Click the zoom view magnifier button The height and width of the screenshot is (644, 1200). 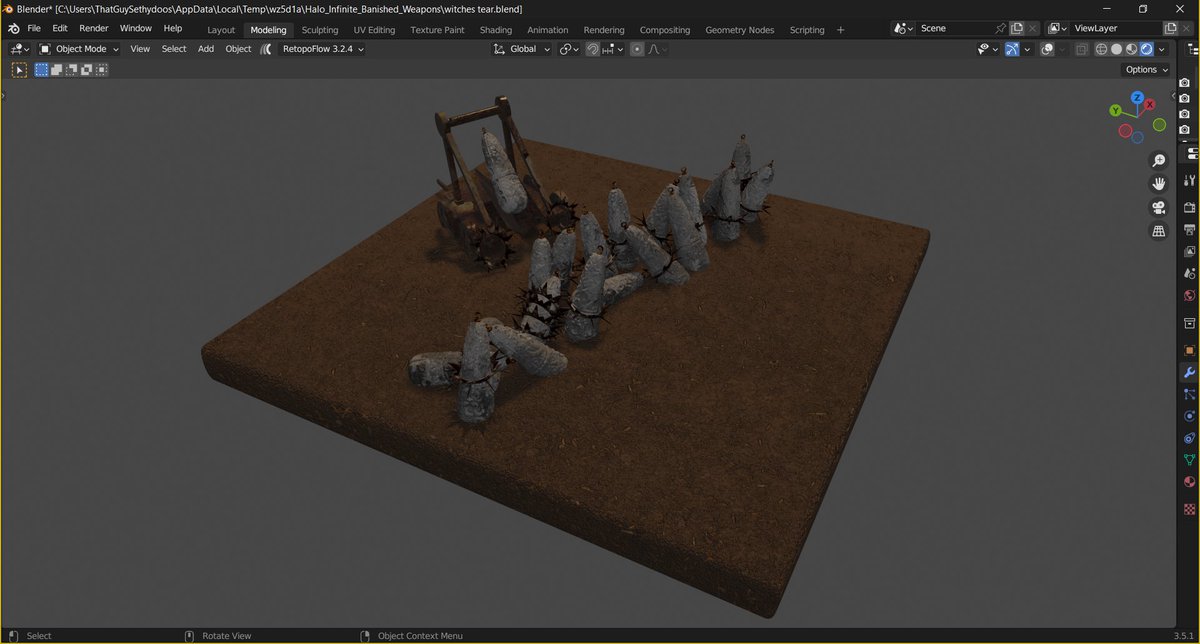(1159, 160)
